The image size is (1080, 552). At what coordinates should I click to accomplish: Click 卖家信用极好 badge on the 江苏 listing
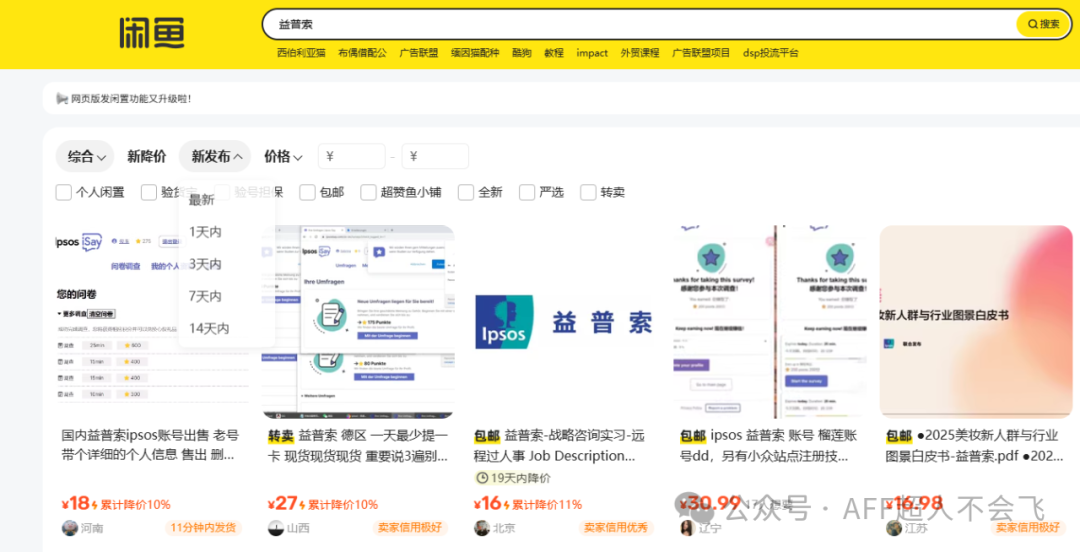coord(1028,528)
